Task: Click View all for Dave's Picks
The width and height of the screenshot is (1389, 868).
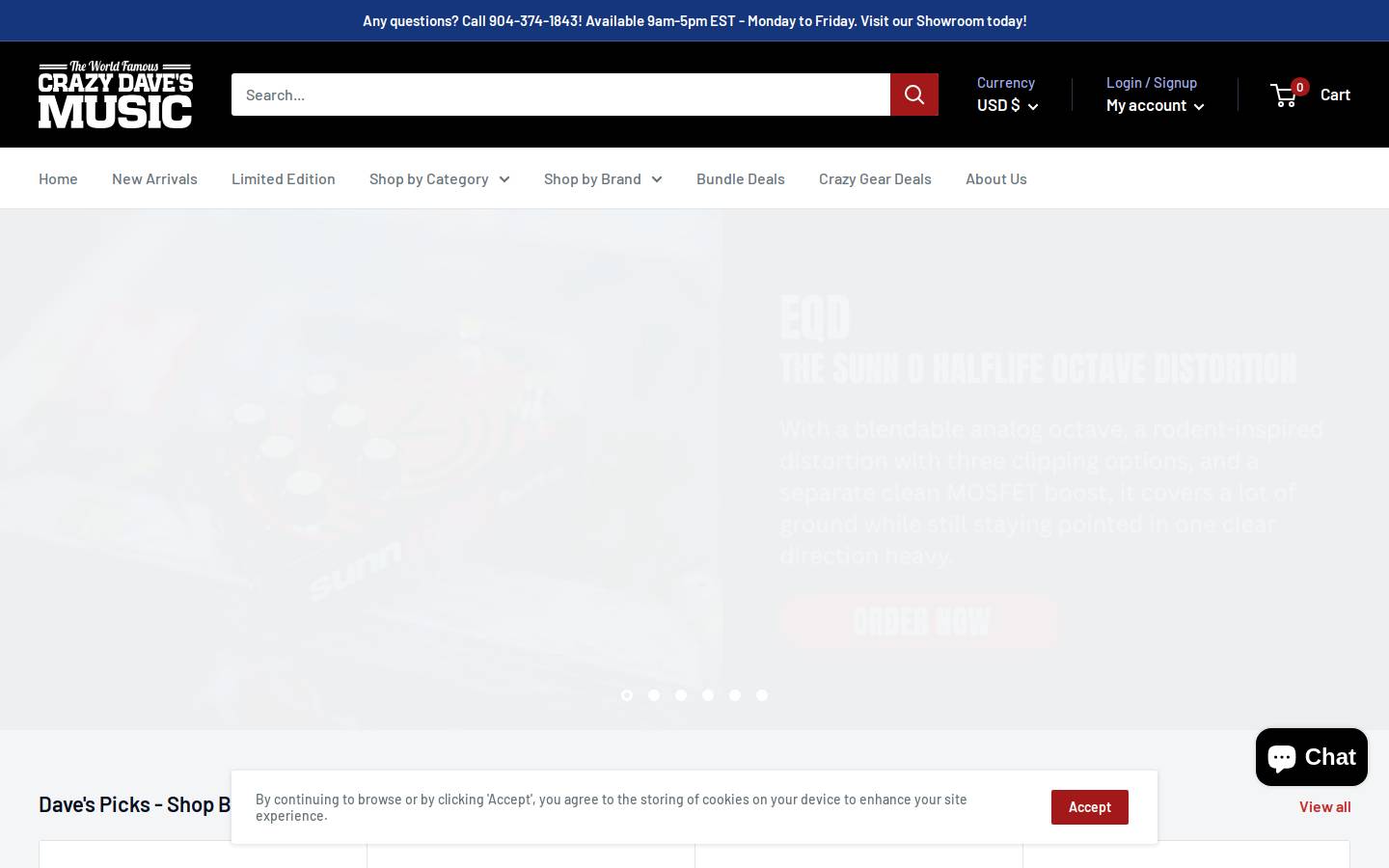Action: pos(1324,806)
